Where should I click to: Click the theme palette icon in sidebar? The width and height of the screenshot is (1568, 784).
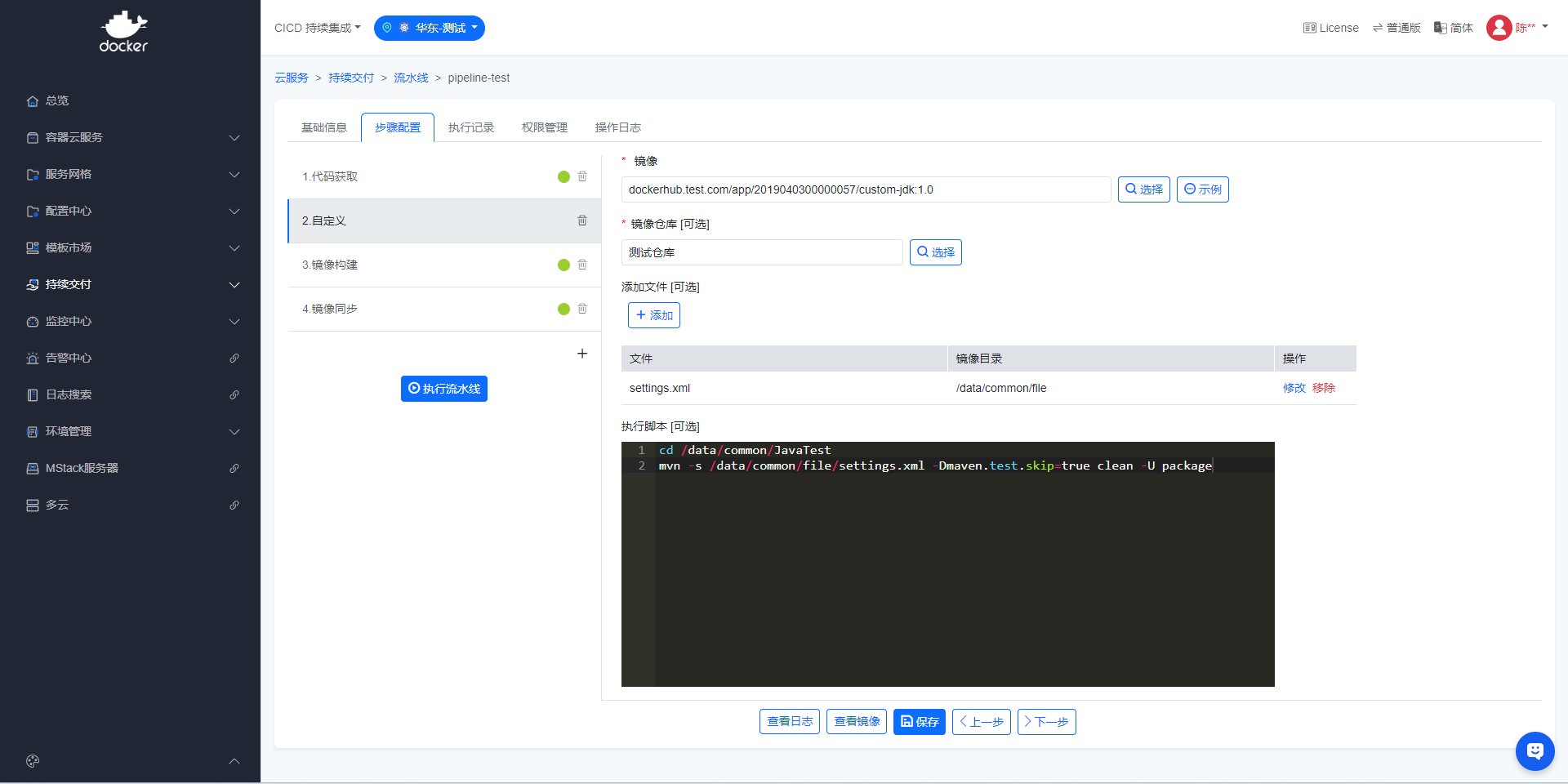click(x=33, y=761)
